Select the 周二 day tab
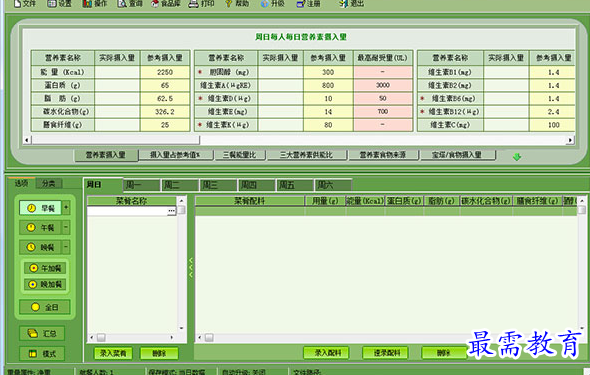This screenshot has width=590, height=375. pos(180,185)
